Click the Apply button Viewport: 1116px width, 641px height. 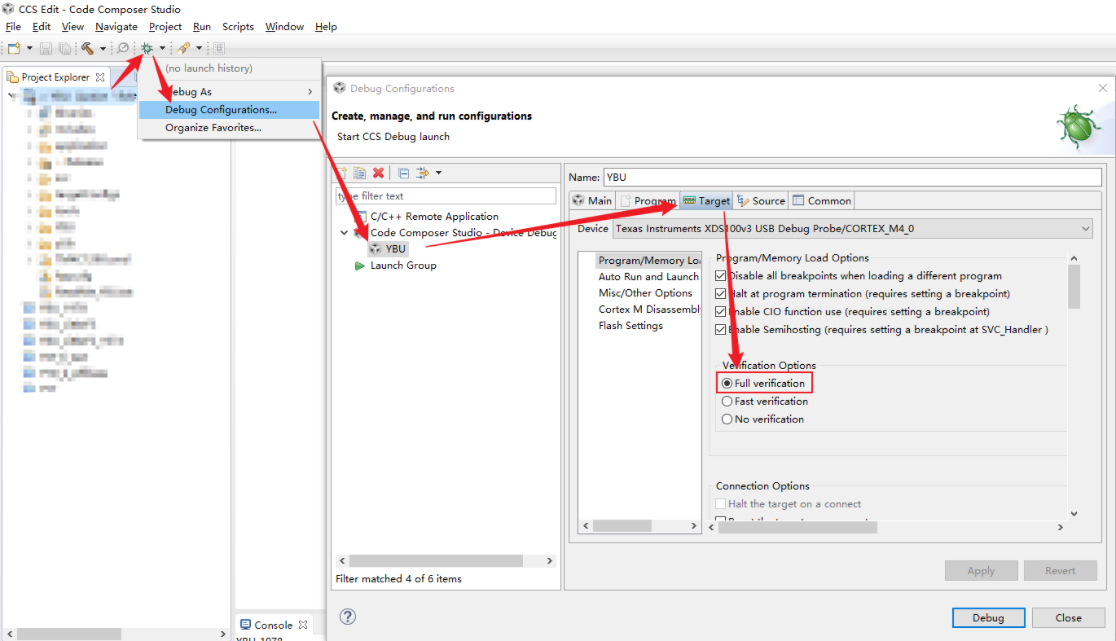981,571
